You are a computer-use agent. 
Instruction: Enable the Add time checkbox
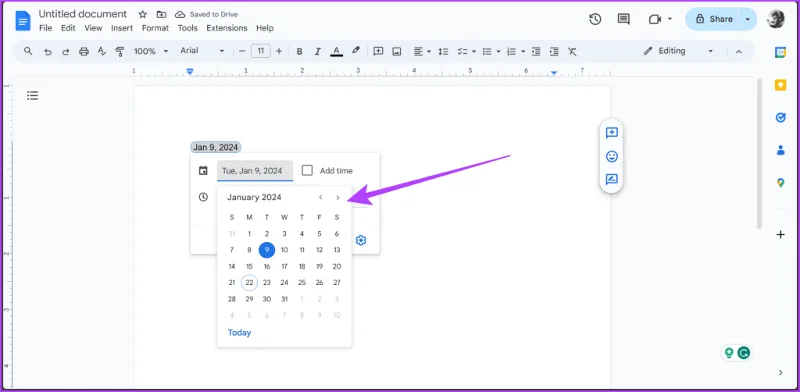click(307, 170)
